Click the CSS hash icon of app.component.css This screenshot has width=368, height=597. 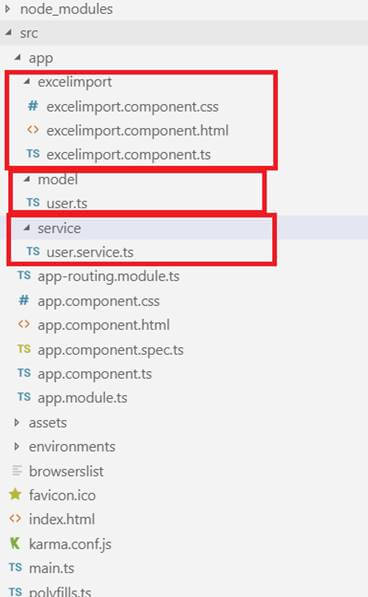click(x=24, y=300)
